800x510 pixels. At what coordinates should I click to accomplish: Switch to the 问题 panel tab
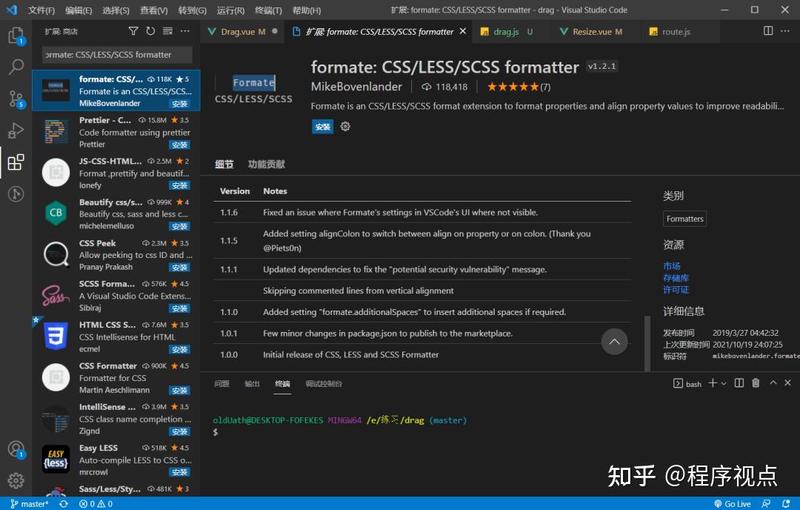221,384
